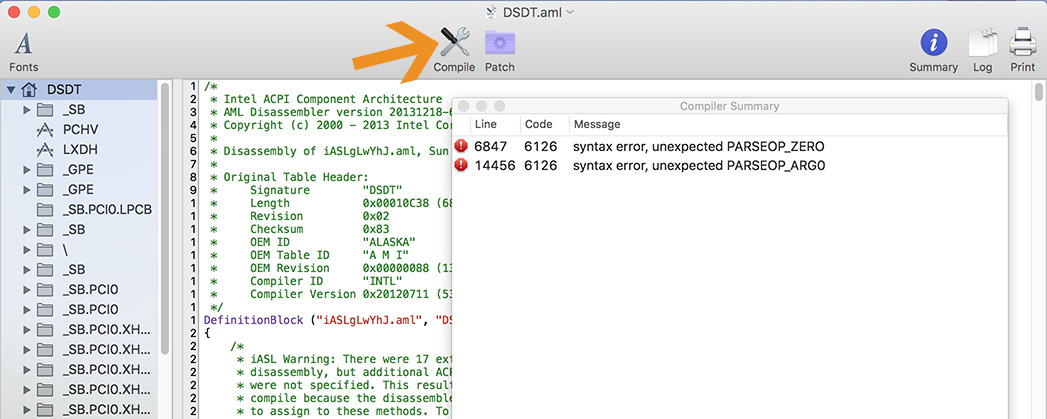Collapse the DSDT root tree node
The width and height of the screenshot is (1047, 419).
tap(11, 89)
